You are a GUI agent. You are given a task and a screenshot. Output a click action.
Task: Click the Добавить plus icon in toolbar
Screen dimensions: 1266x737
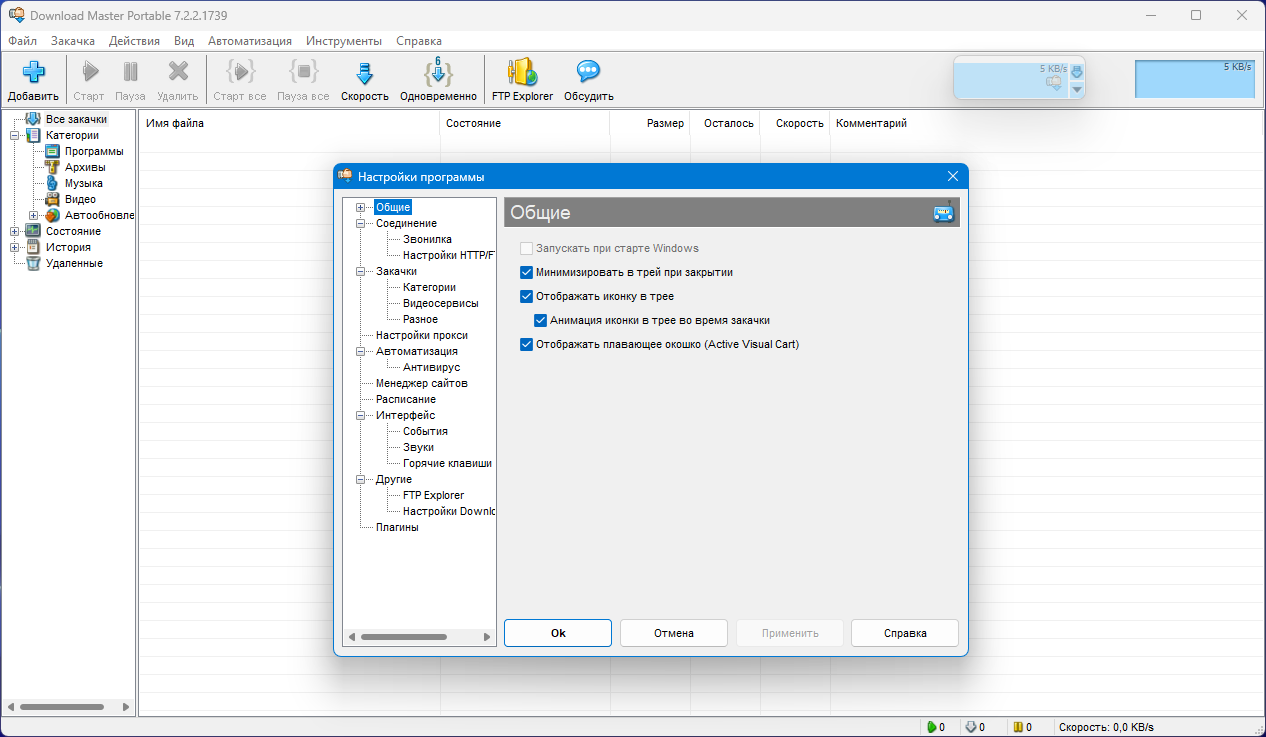(x=34, y=73)
